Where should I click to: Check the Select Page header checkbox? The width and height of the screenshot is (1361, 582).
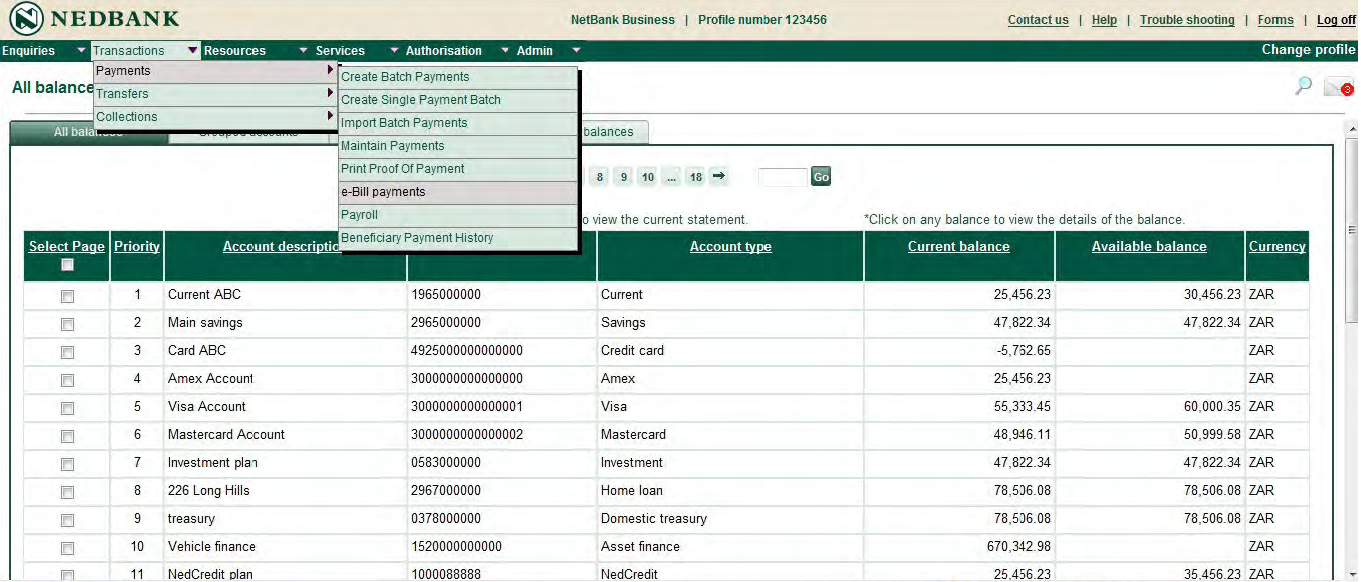coord(66,264)
